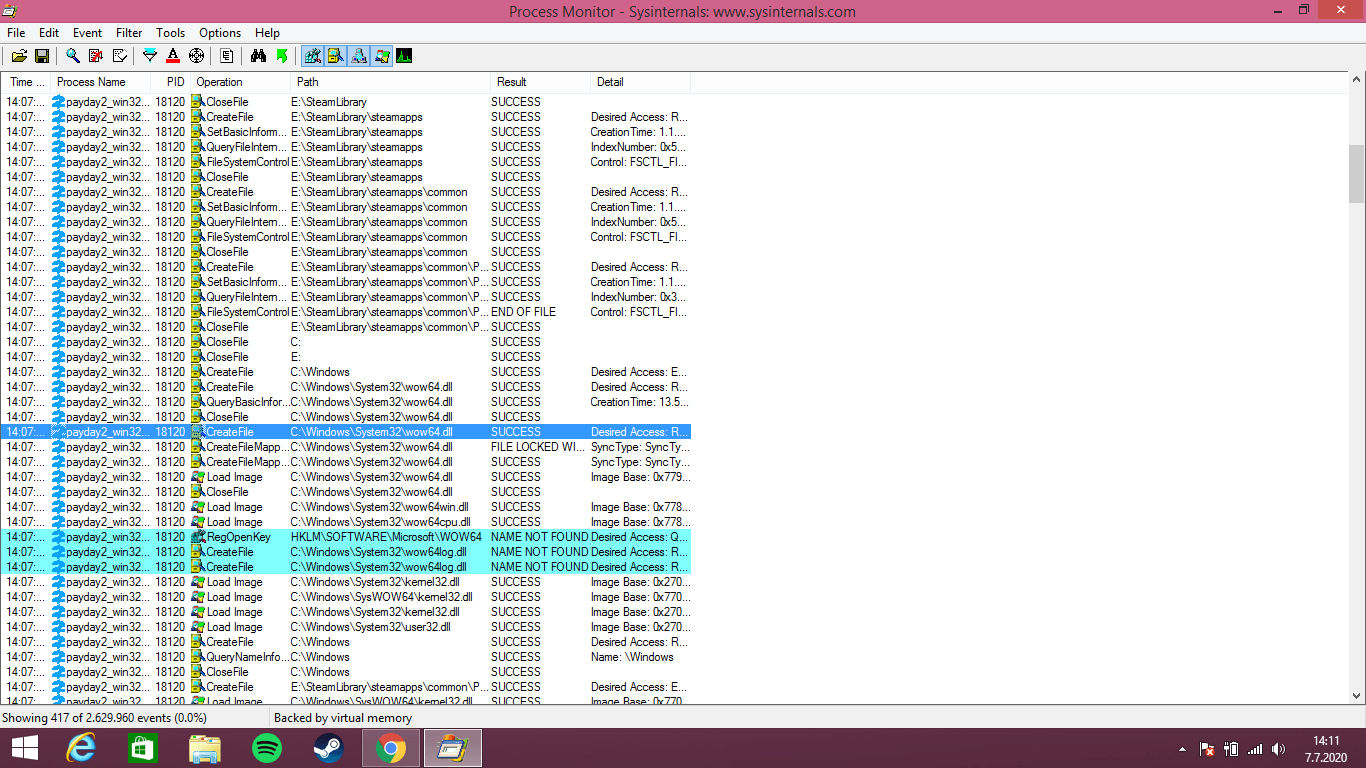Launch Internet Explorer from the taskbar

pos(80,748)
